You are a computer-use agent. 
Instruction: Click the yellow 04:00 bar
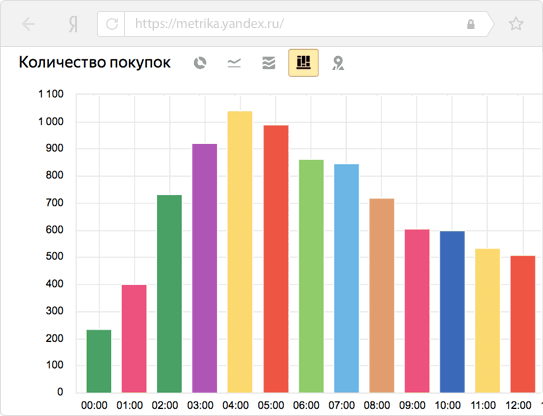click(x=240, y=252)
